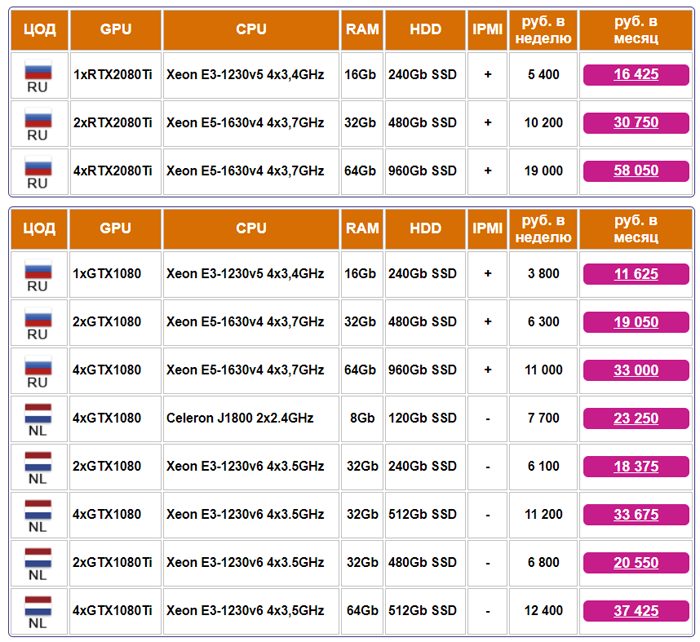The width and height of the screenshot is (700, 642).
Task: Open the 30 750 monthly price link
Action: [636, 123]
